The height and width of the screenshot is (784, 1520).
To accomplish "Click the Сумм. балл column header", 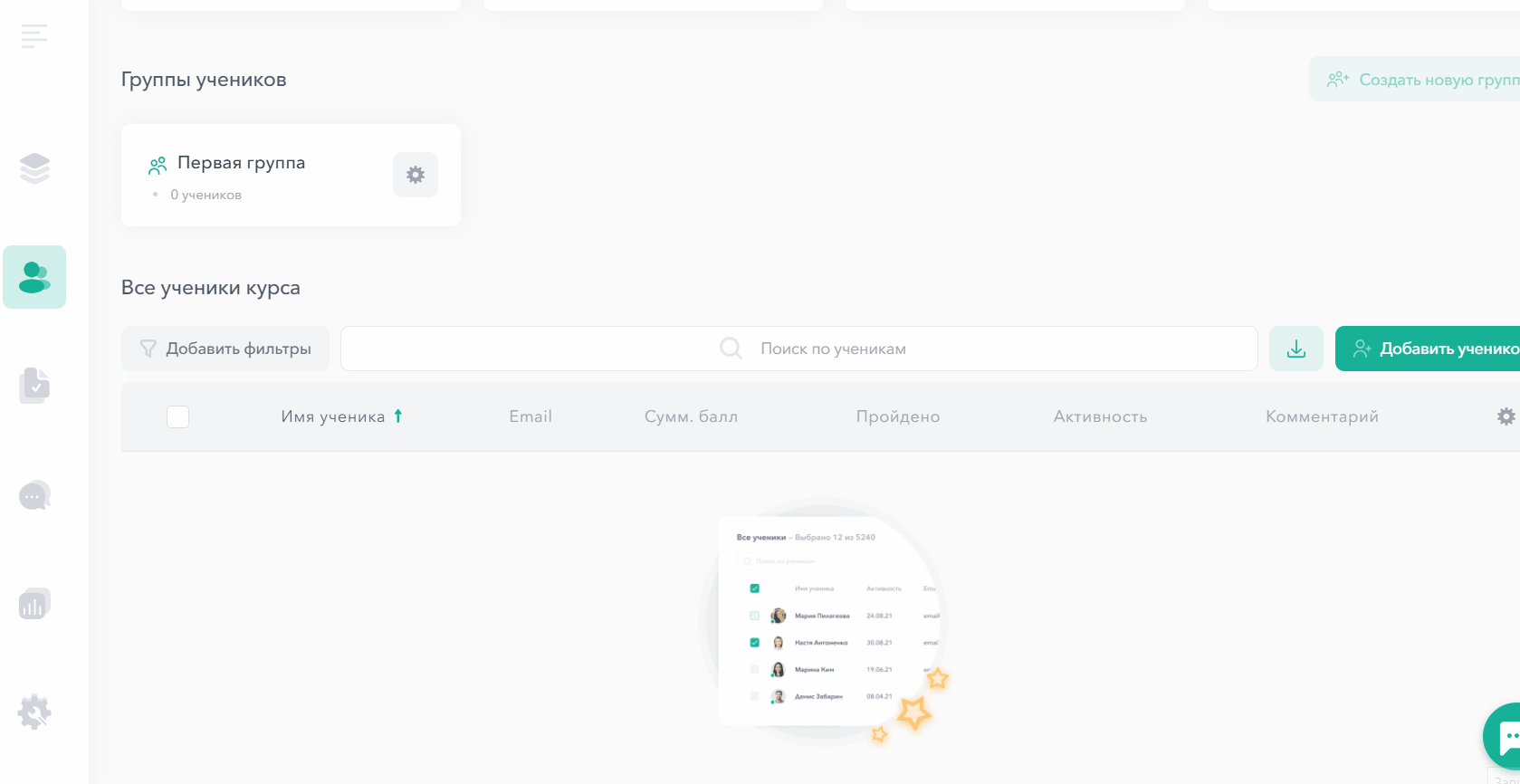I will (x=692, y=416).
